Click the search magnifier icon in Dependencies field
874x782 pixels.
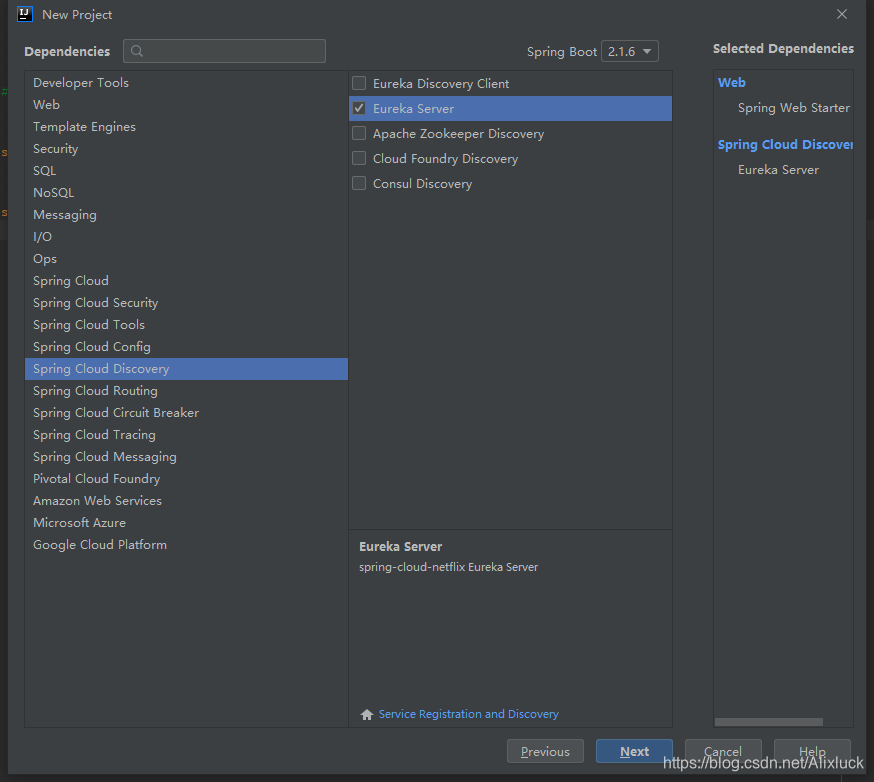[137, 51]
